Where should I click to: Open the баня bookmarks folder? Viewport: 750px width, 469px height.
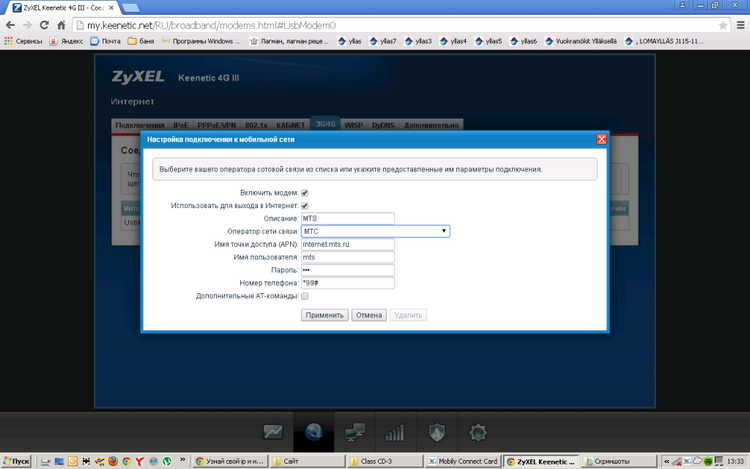point(141,41)
